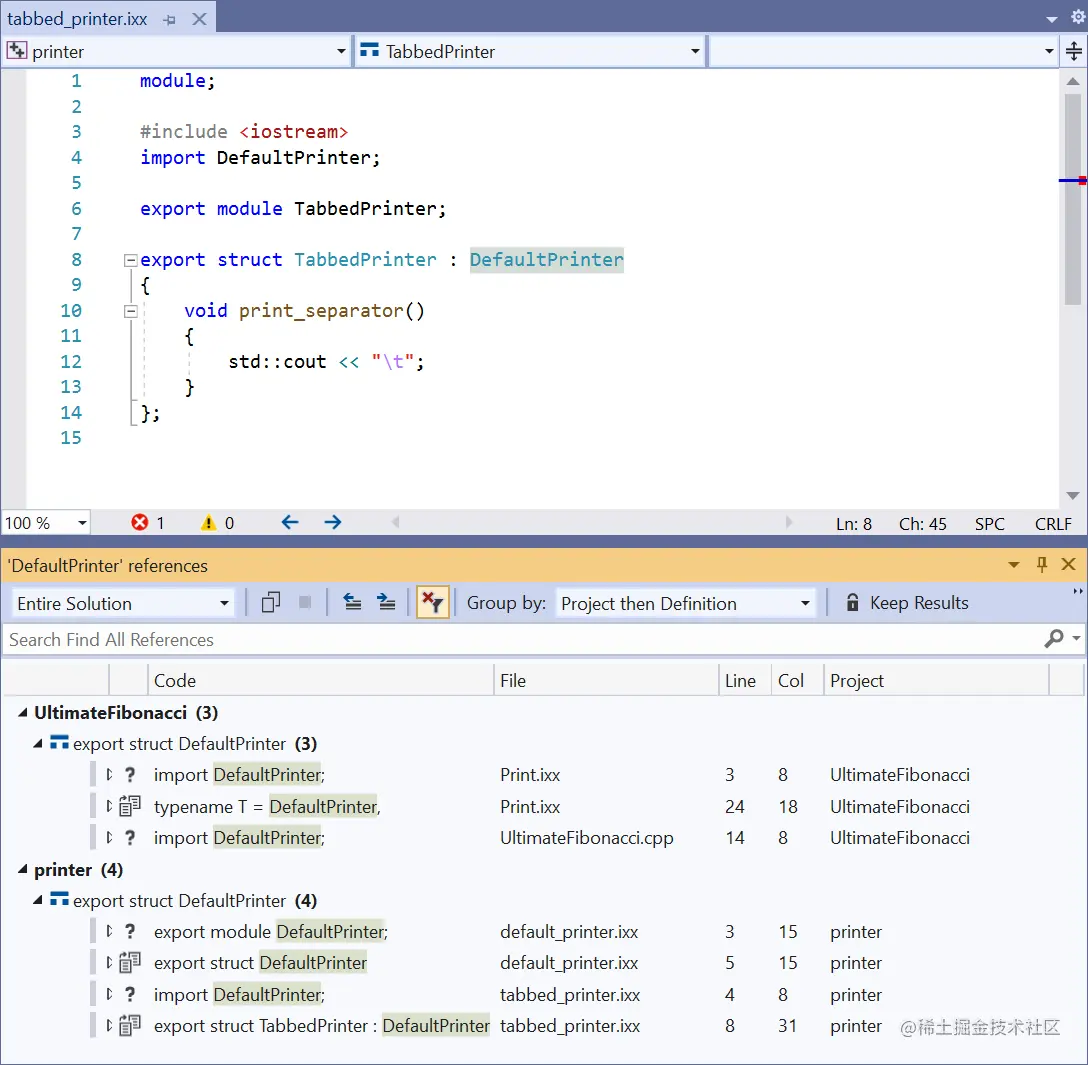Sort by the Project column header
Image resolution: width=1088 pixels, height=1065 pixels.
tap(936, 681)
